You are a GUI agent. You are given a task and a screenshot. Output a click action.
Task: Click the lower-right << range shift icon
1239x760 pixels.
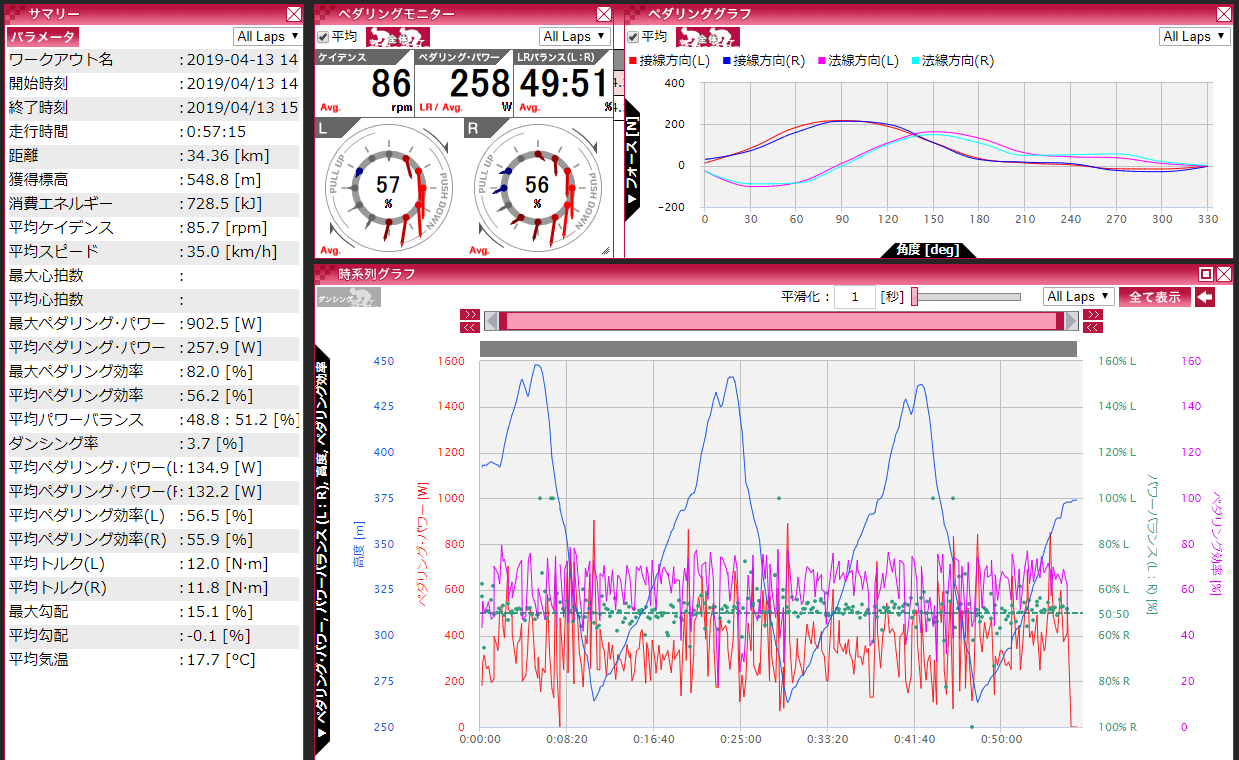1092,327
